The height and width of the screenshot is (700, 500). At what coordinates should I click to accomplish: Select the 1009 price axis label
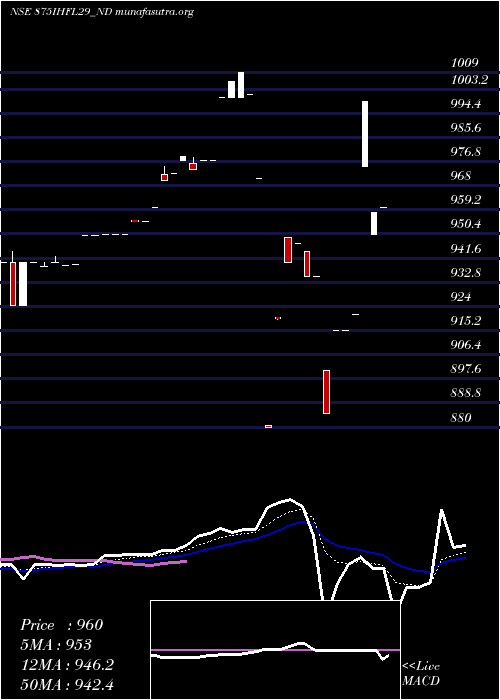point(465,62)
